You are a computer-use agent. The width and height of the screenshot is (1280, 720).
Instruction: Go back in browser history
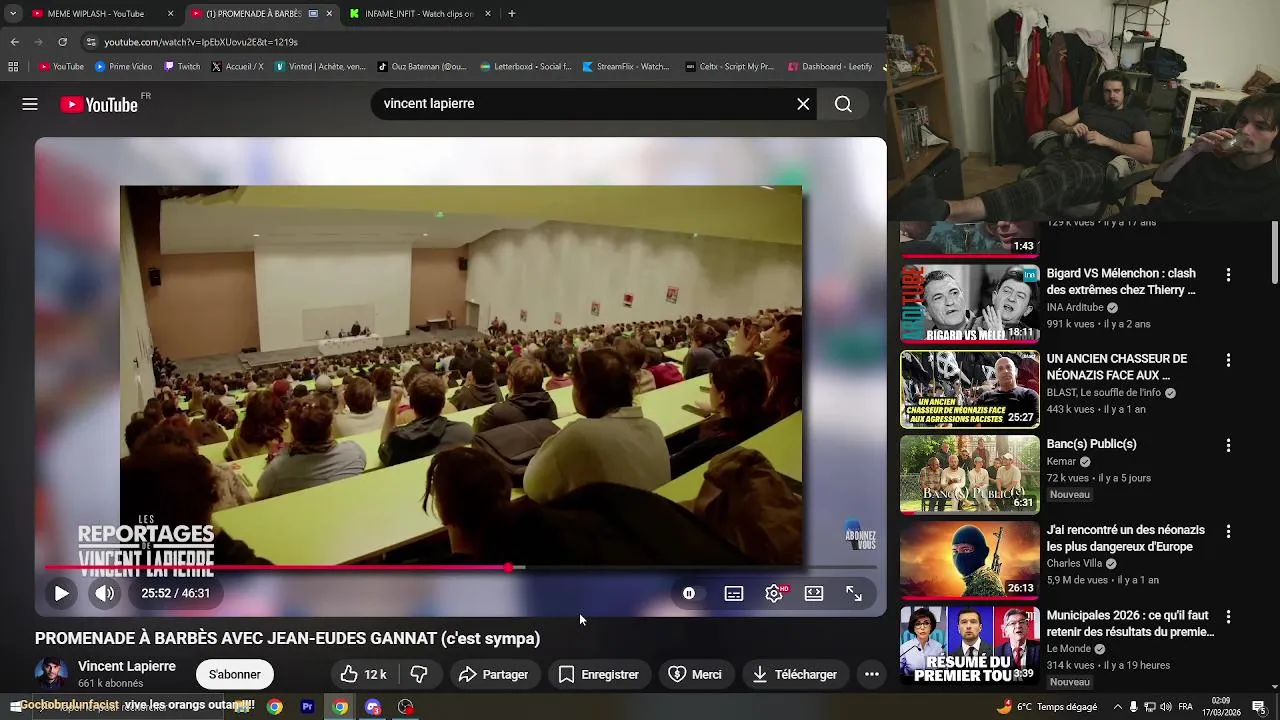pyautogui.click(x=14, y=42)
